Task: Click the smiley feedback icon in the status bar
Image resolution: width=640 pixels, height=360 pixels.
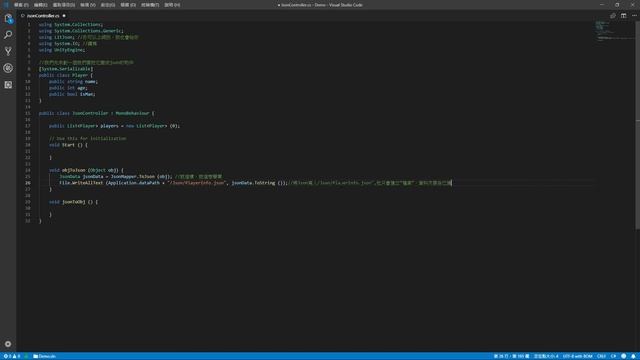Action: point(623,356)
